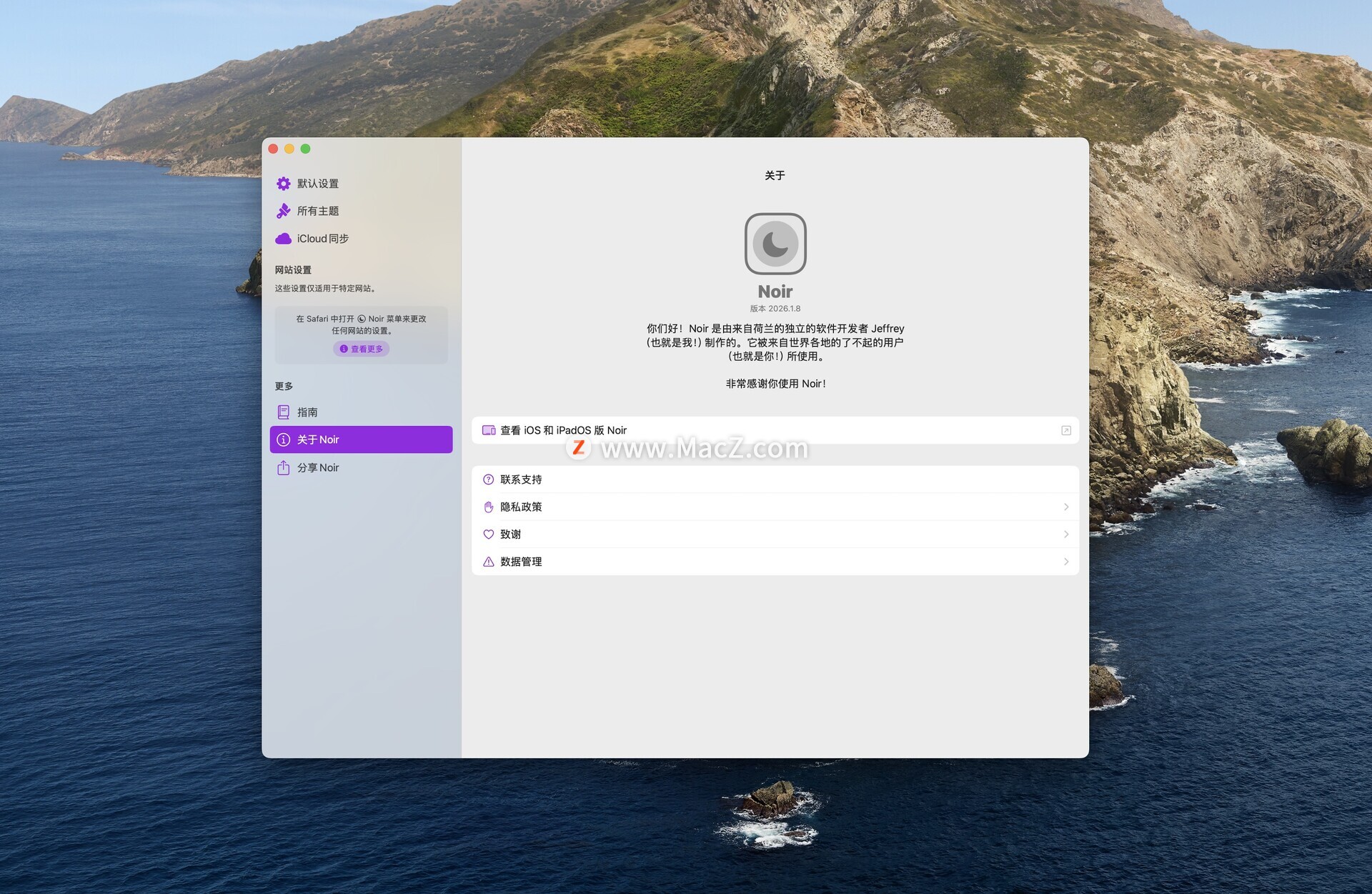Open the 数据管理 row
Screen dimensions: 1372x894
coord(775,562)
